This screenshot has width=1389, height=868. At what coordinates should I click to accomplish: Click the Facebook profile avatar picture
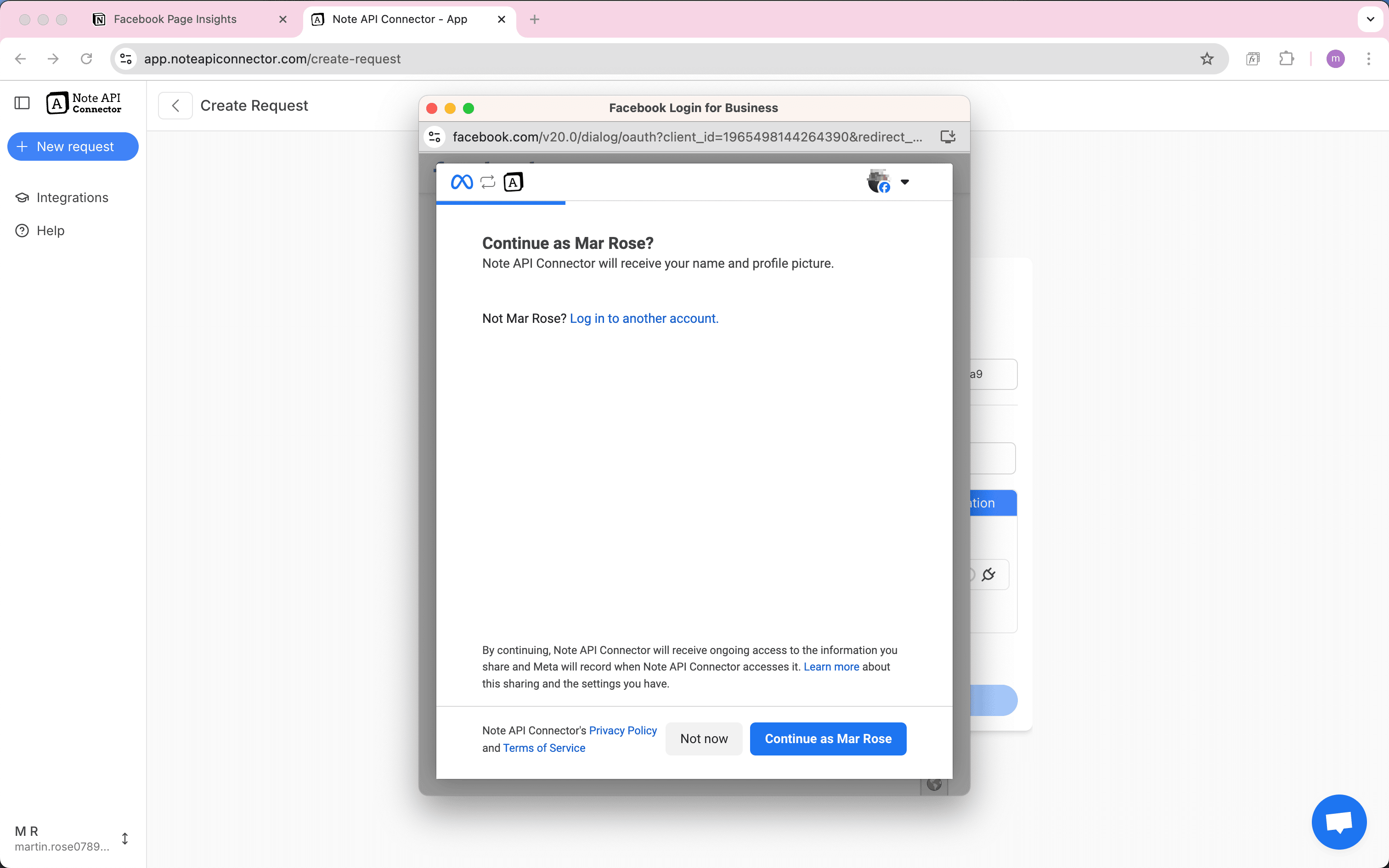click(x=878, y=181)
